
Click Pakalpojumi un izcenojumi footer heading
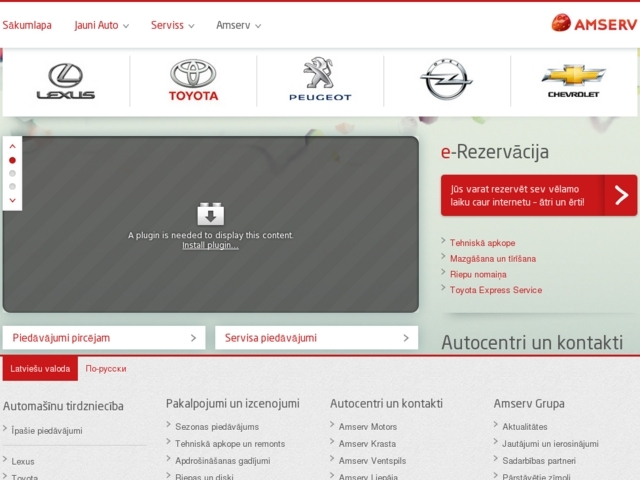click(x=233, y=404)
